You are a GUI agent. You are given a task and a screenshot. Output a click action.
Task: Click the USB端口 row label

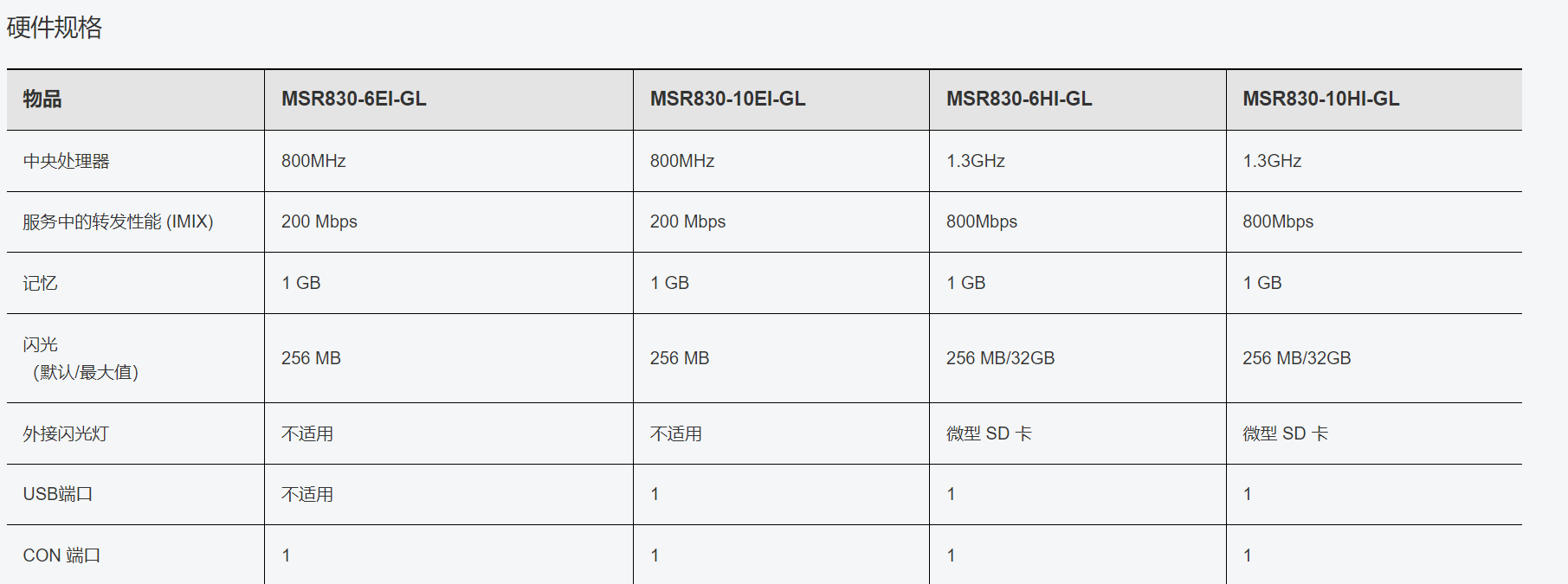pos(58,494)
